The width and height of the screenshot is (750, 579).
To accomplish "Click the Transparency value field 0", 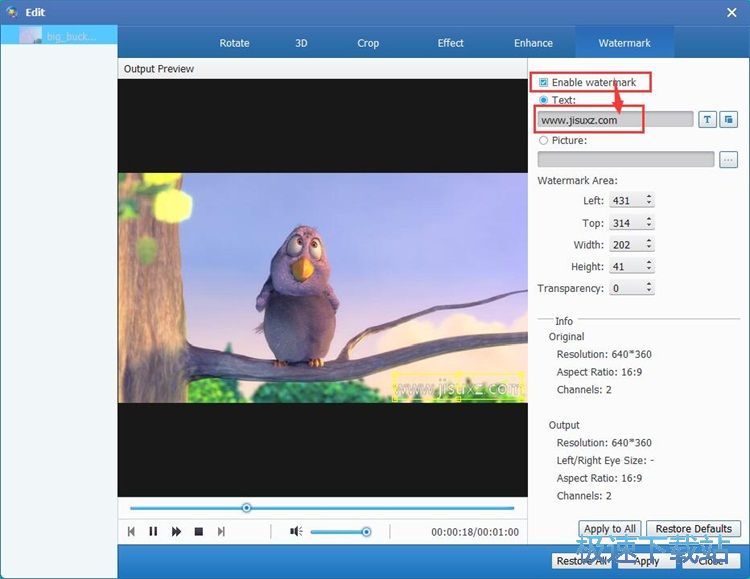I will pyautogui.click(x=627, y=288).
